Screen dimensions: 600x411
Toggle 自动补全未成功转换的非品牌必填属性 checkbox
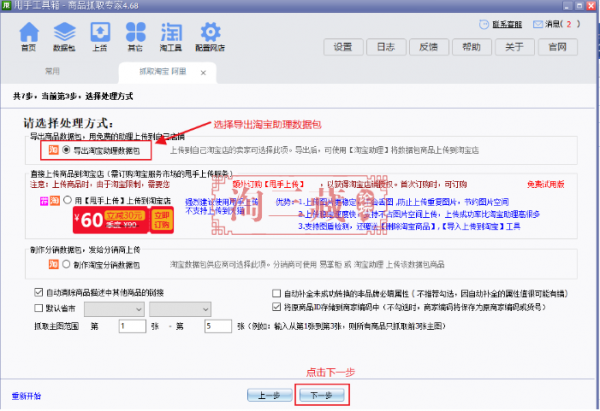(x=276, y=294)
